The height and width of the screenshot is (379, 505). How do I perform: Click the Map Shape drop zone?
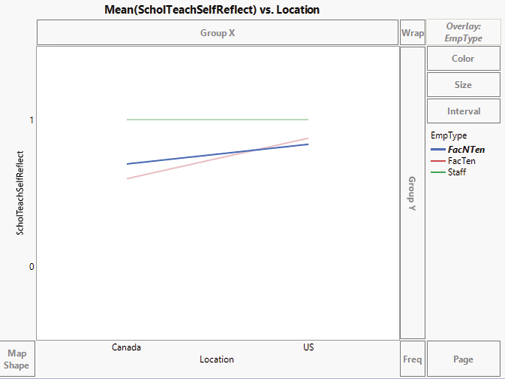click(17, 359)
